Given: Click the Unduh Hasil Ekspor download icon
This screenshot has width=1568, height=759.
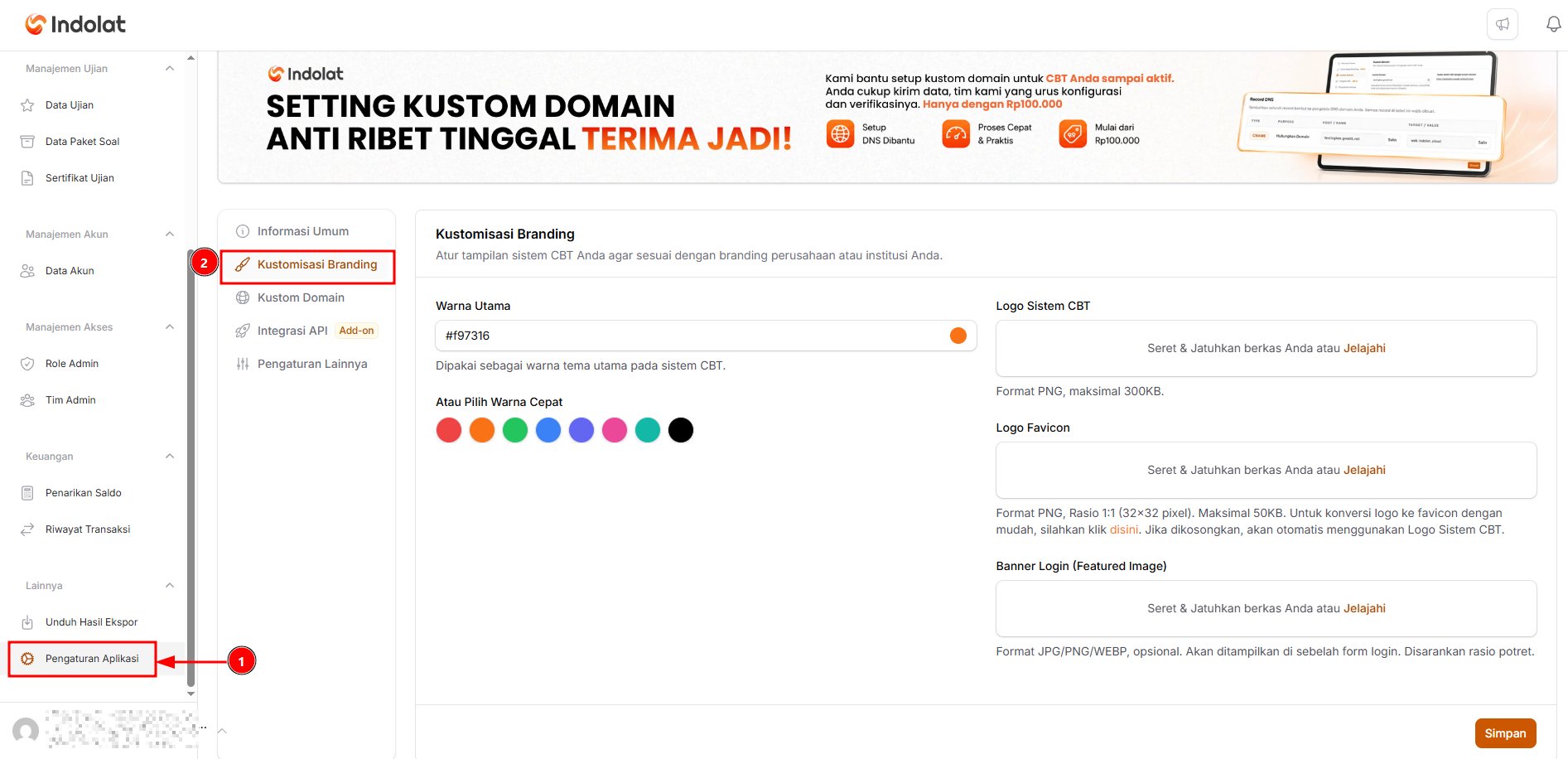Looking at the screenshot, I should [x=27, y=622].
